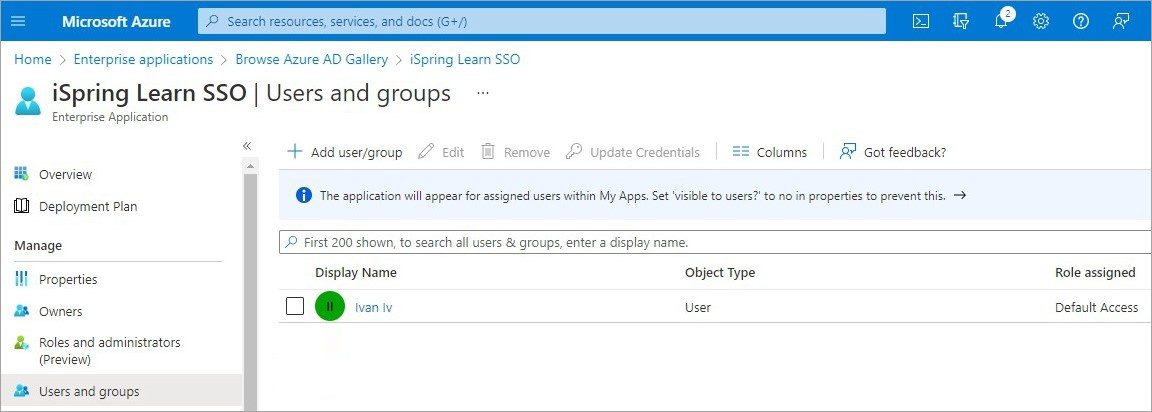Viewport: 1152px width, 412px height.
Task: Click the trash Remove icon
Action: pyautogui.click(x=488, y=151)
